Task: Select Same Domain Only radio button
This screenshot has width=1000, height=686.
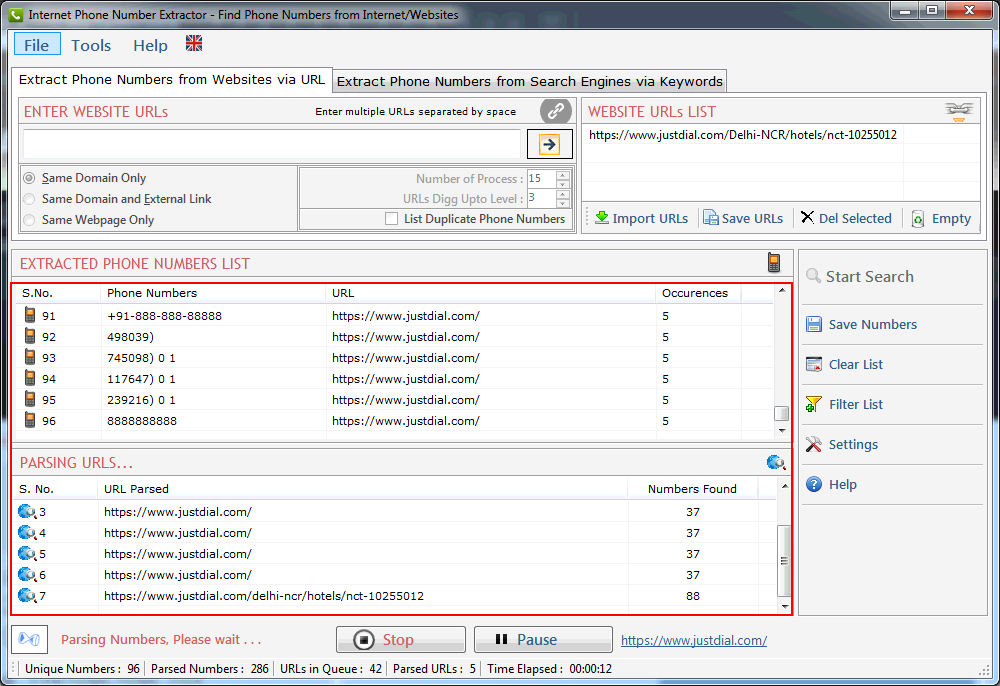Action: pyautogui.click(x=29, y=178)
